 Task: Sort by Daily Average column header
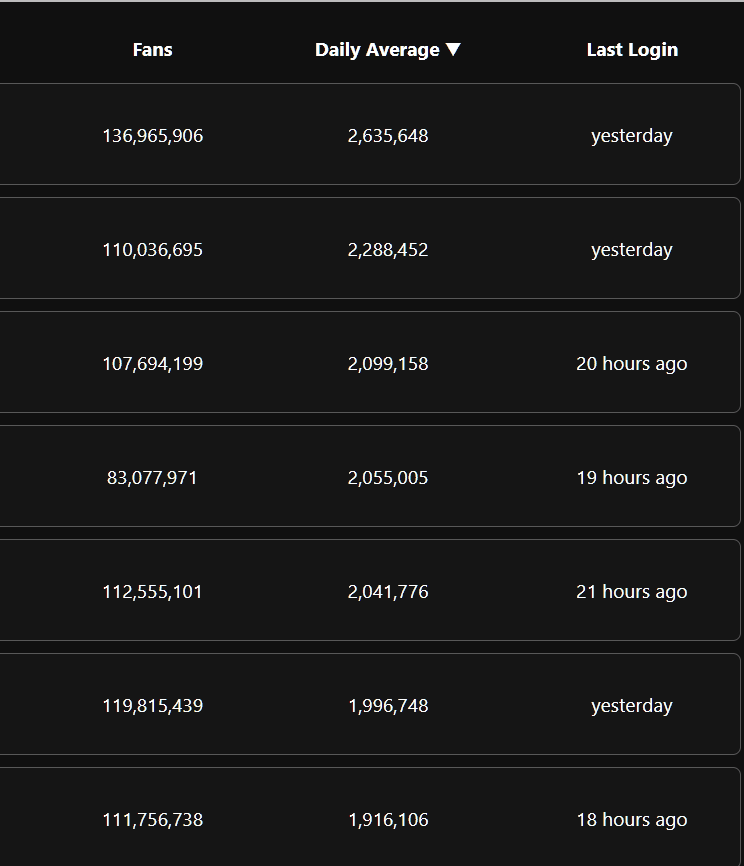coord(377,50)
